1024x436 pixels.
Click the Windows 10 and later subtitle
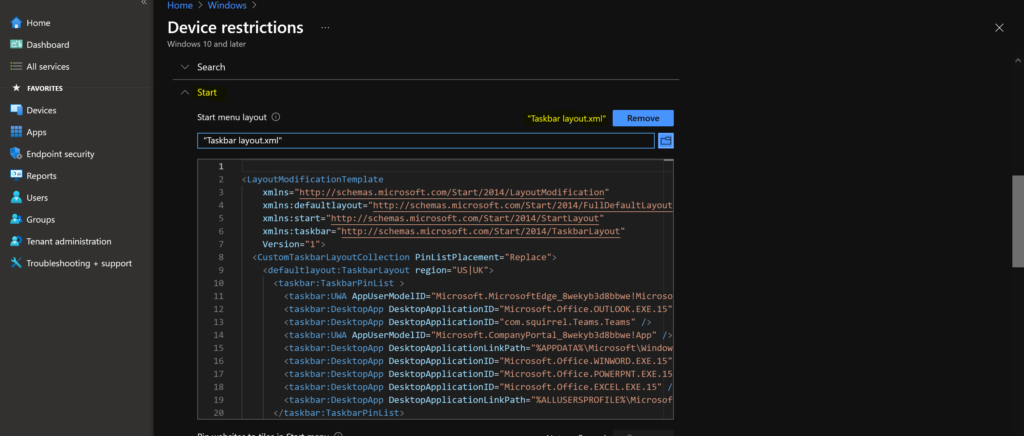[x=206, y=44]
